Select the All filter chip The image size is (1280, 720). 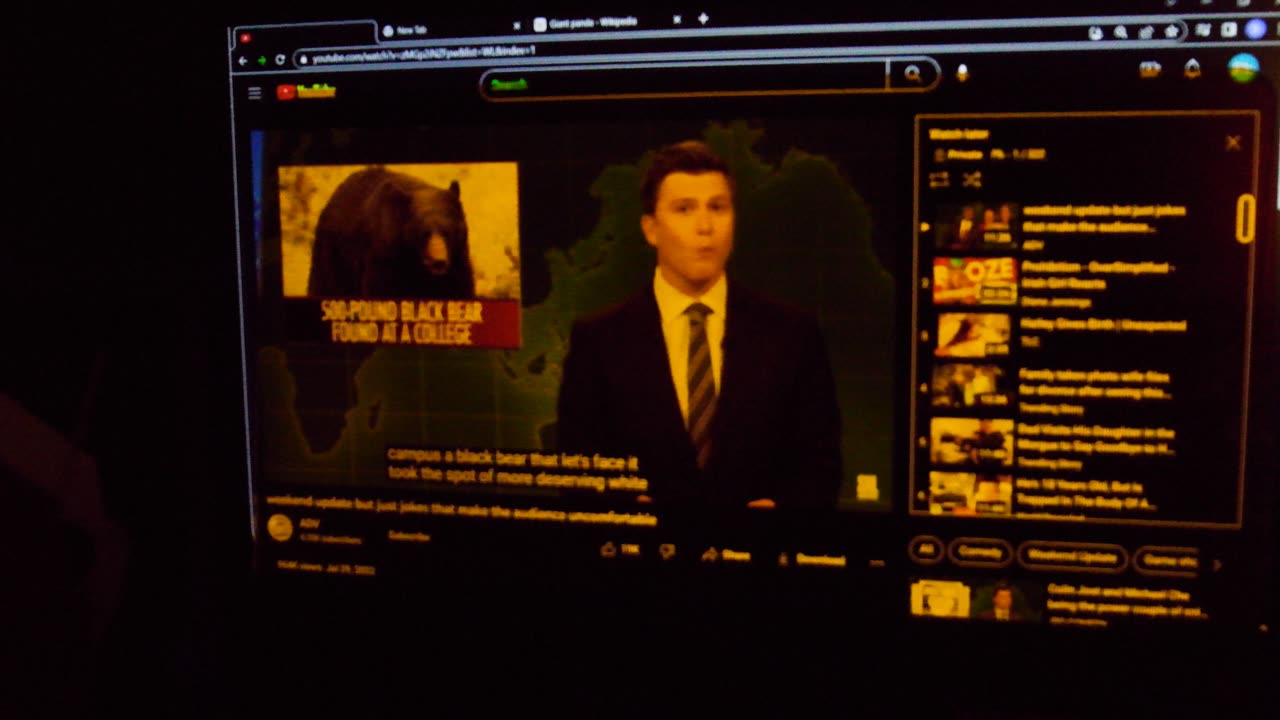(926, 549)
